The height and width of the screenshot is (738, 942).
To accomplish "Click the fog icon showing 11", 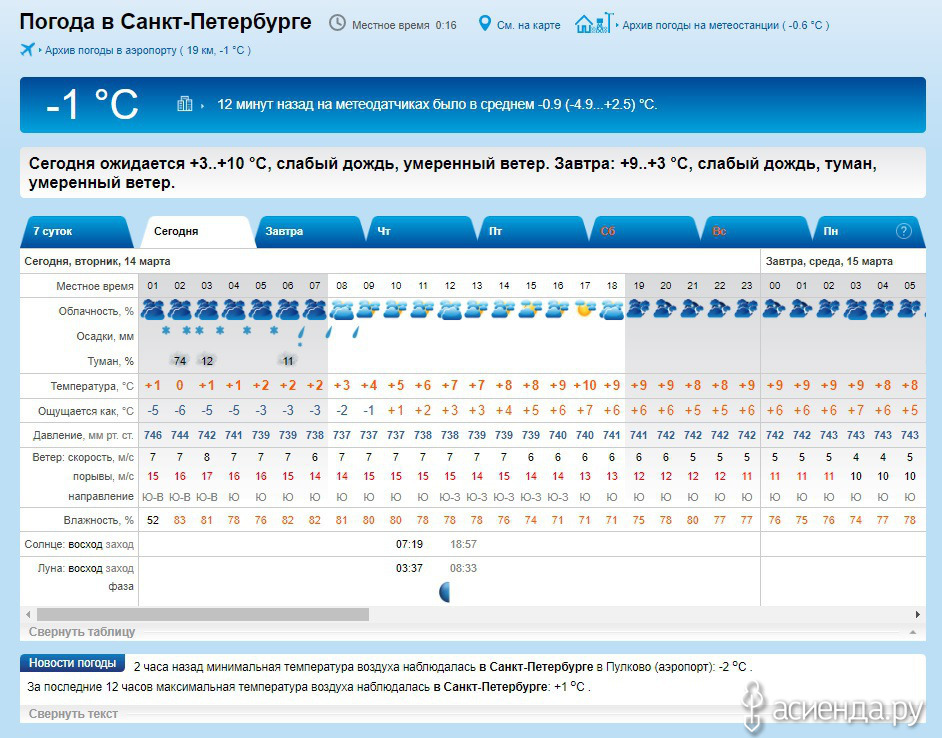I will pos(288,361).
